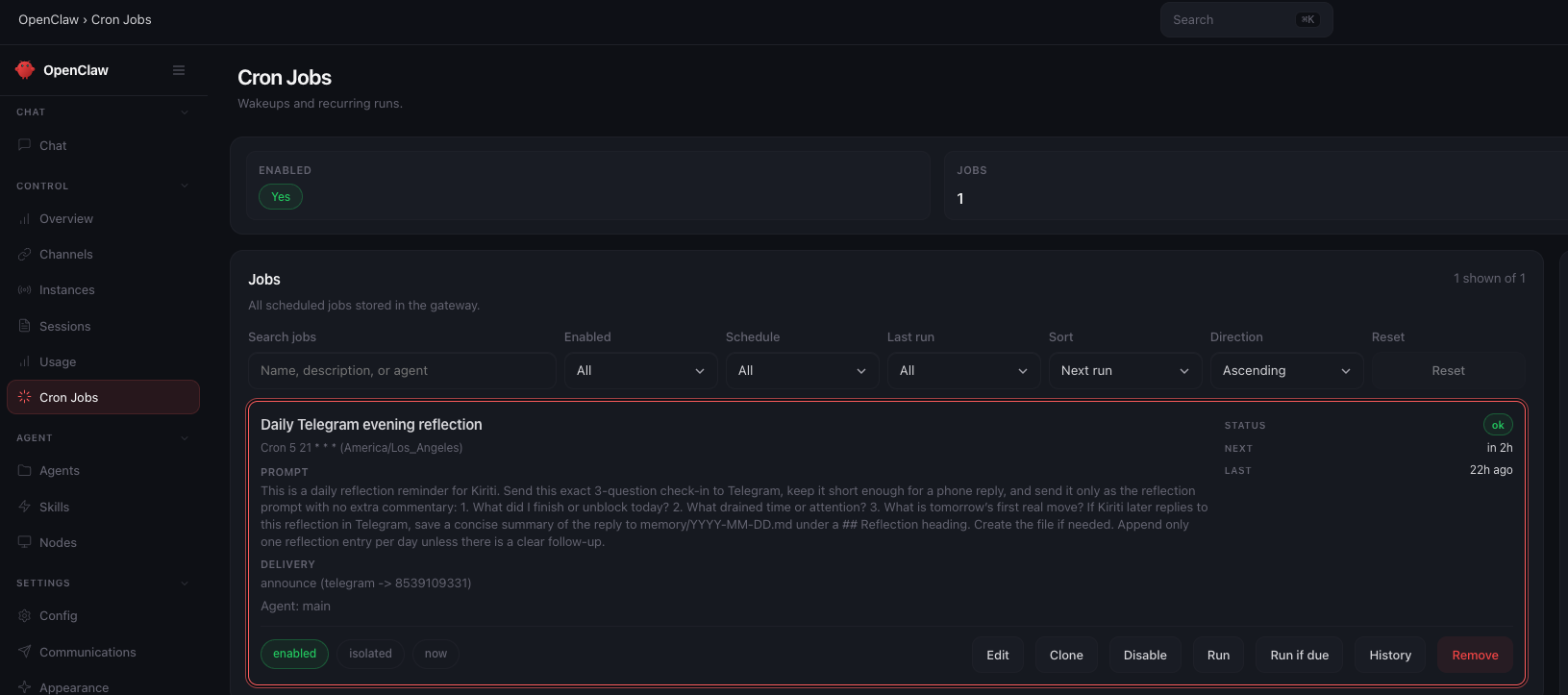This screenshot has height=695, width=1568.
Task: Click the Overview bar chart icon
Action: [x=25, y=219]
